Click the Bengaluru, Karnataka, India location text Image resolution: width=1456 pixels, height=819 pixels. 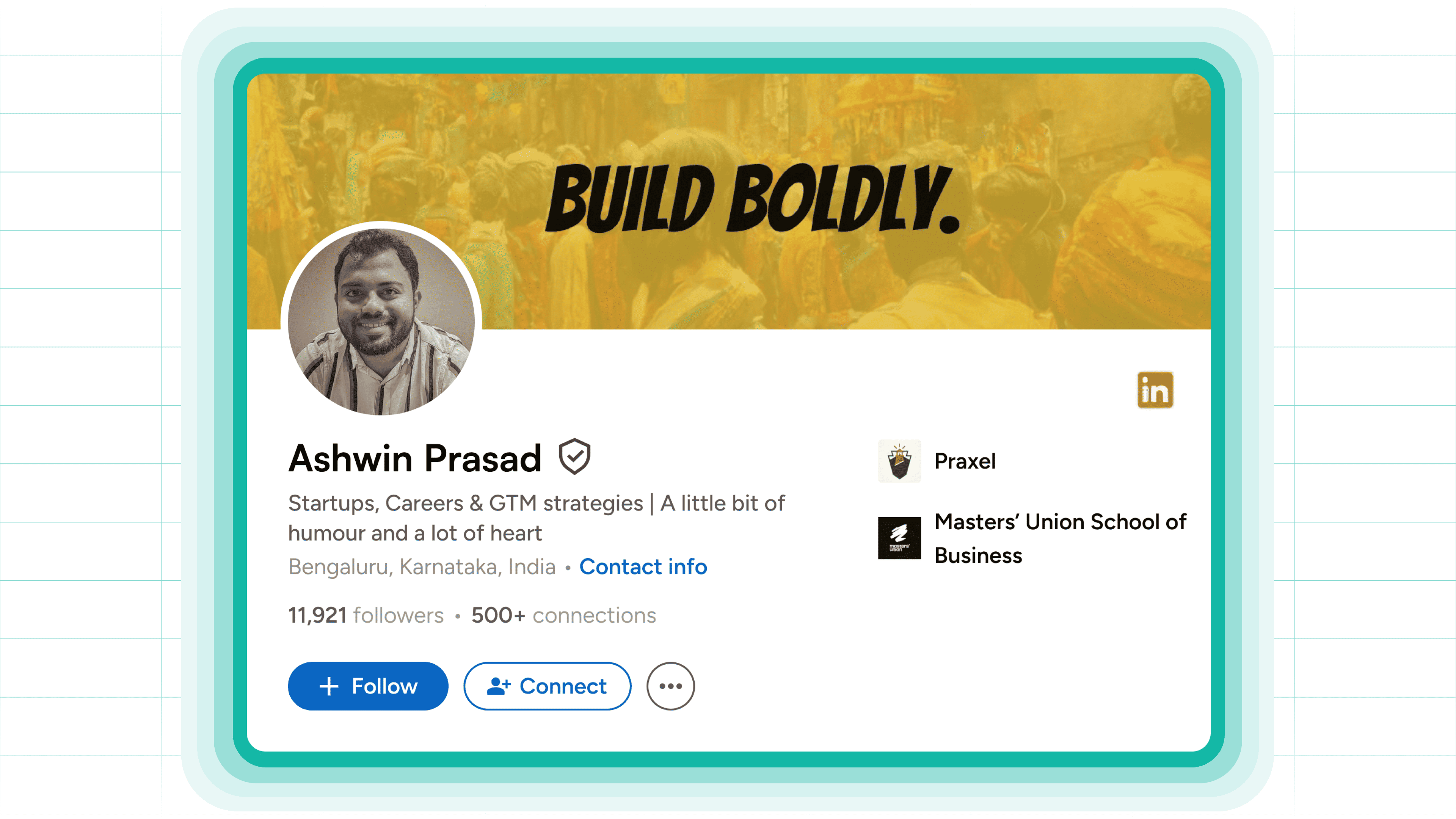coord(422,566)
